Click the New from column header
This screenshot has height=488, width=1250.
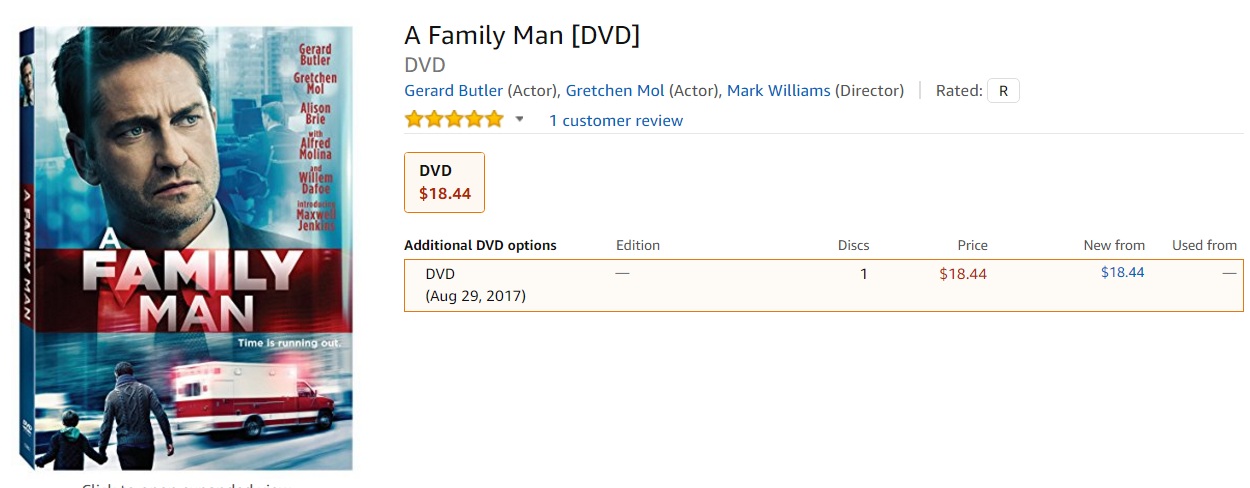tap(1114, 245)
